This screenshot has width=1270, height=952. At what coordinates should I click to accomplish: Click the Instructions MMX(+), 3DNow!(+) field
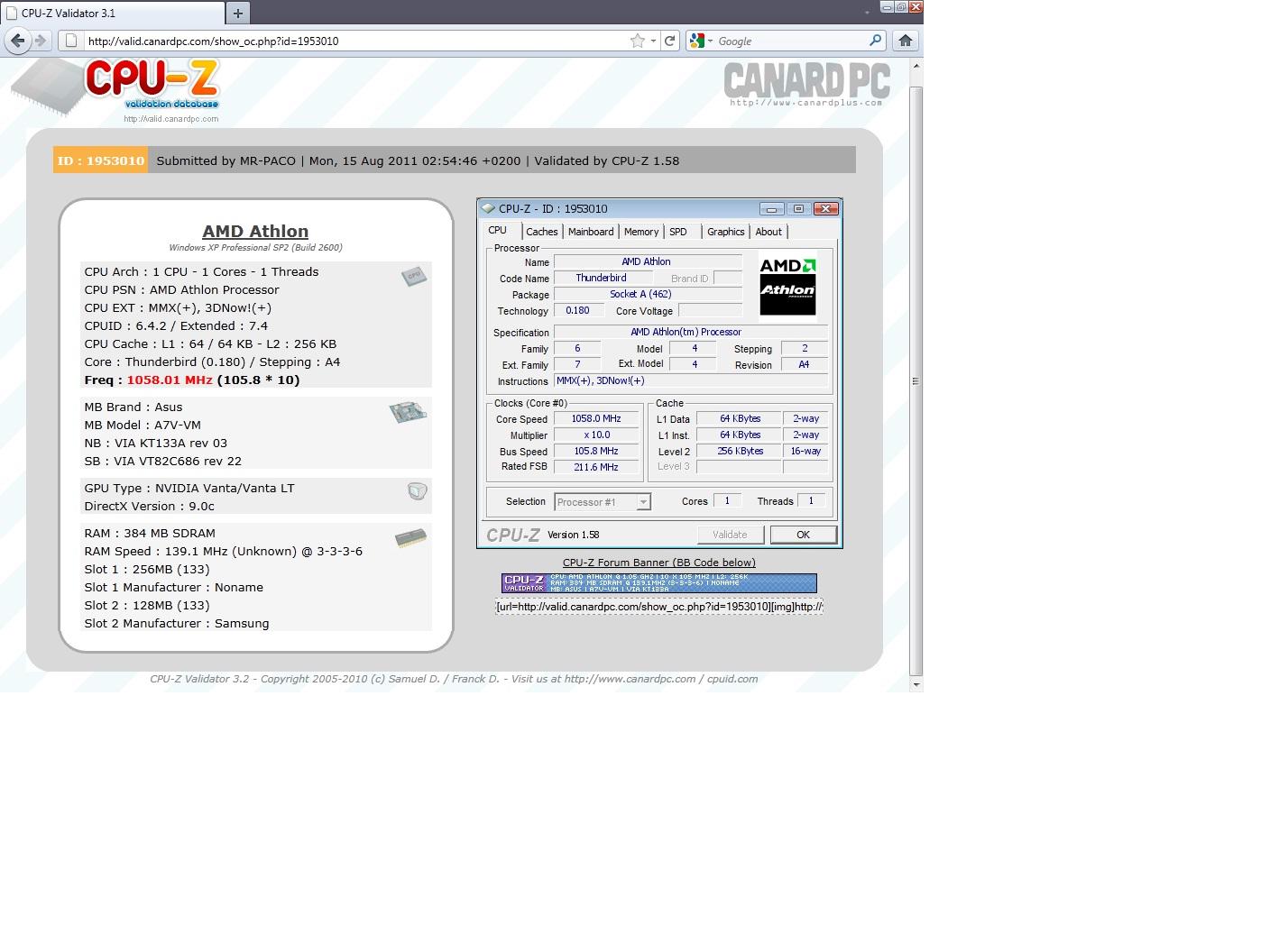691,380
